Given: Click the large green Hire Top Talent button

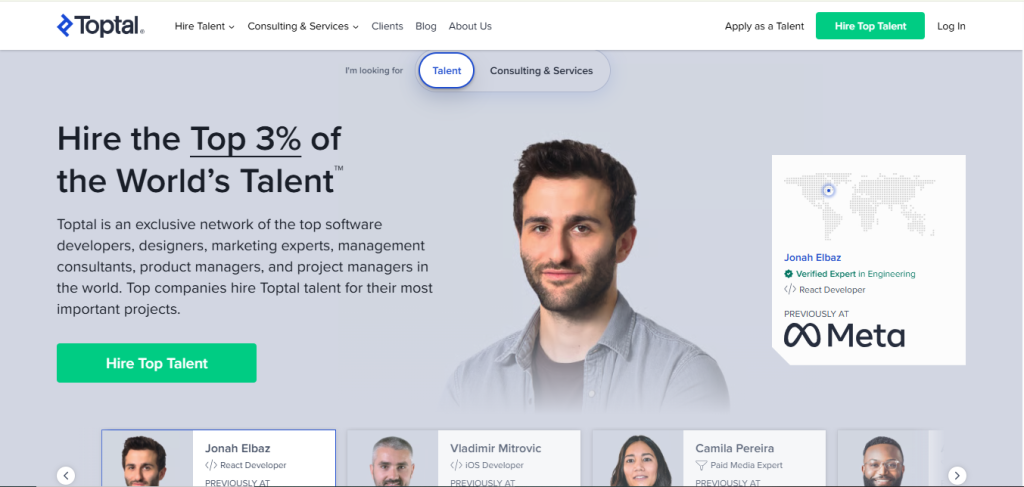Looking at the screenshot, I should tap(157, 363).
